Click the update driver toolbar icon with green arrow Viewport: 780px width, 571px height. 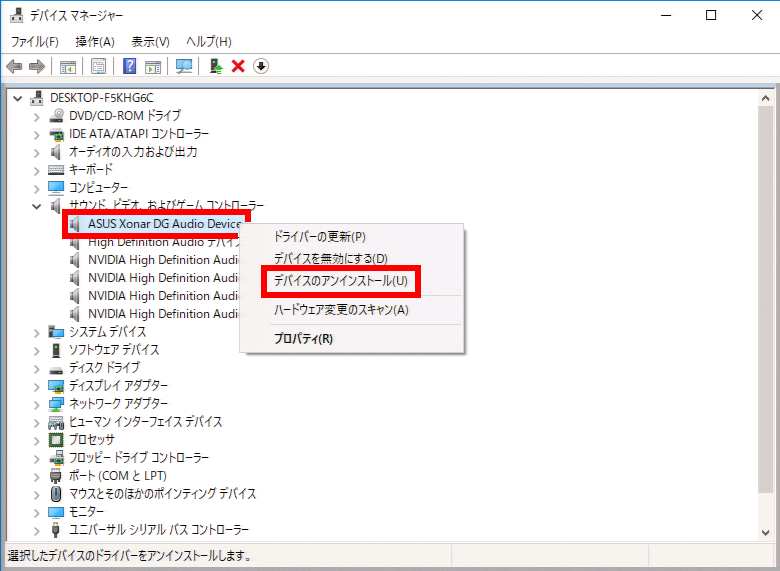click(215, 66)
